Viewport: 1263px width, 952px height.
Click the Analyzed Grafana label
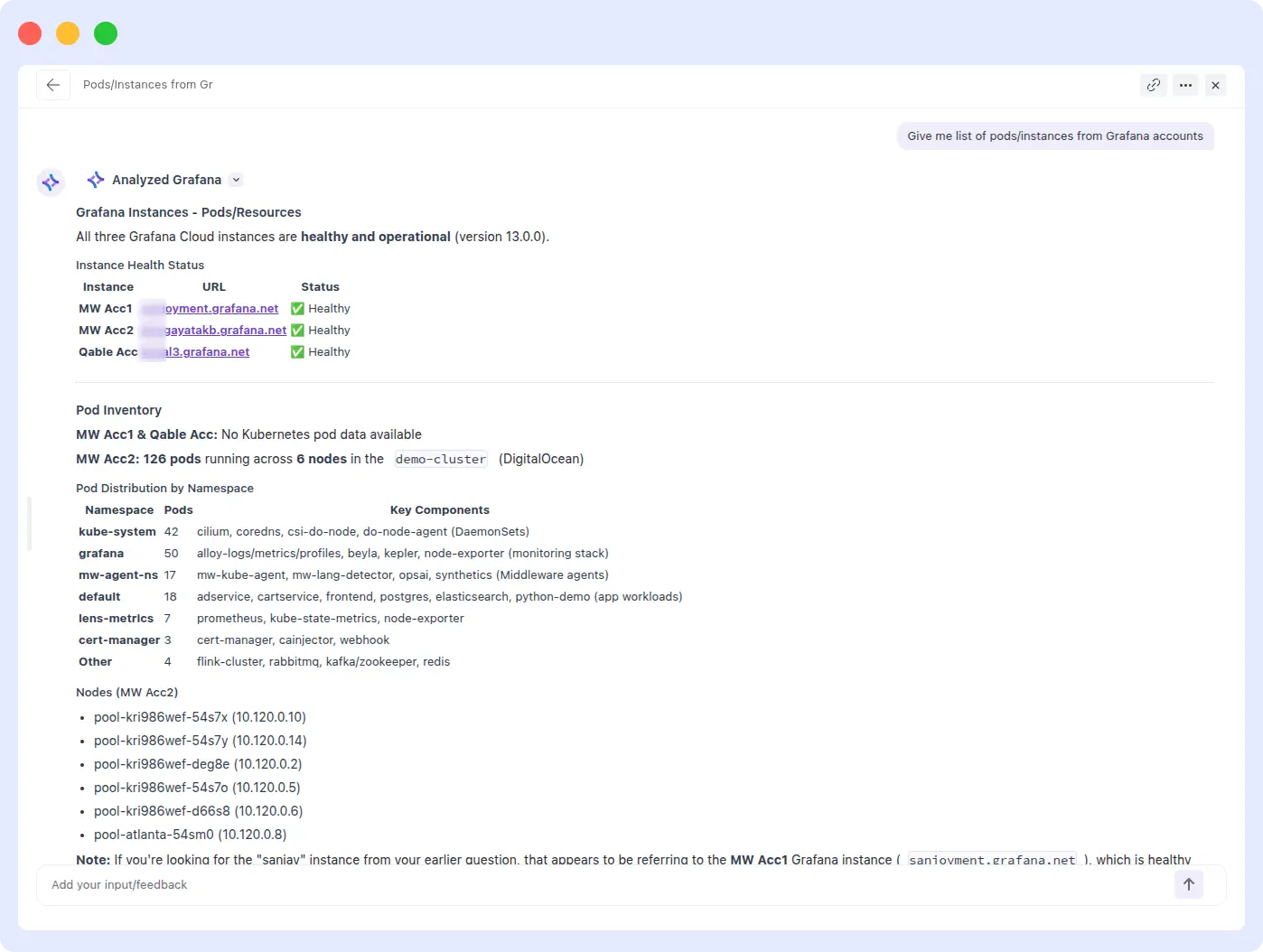[166, 180]
